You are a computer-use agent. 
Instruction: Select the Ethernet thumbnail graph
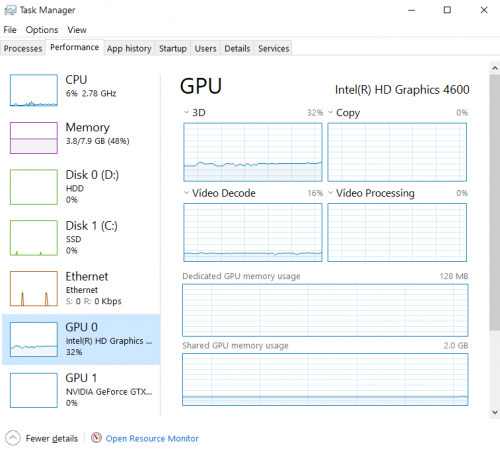pos(34,289)
